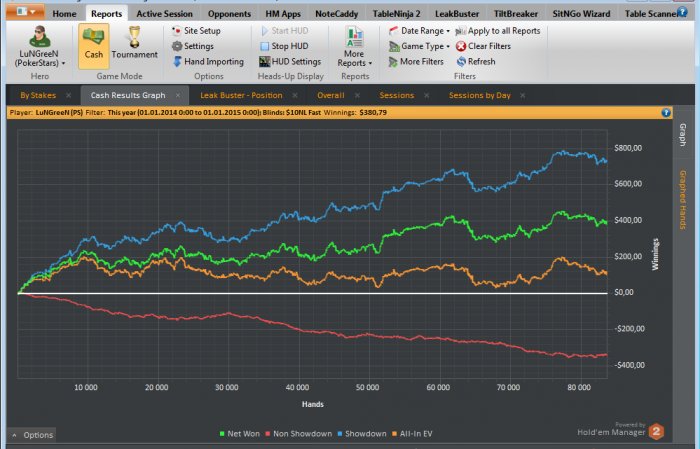Toggle the Showdown legend entry
700x449 pixels.
[362, 434]
